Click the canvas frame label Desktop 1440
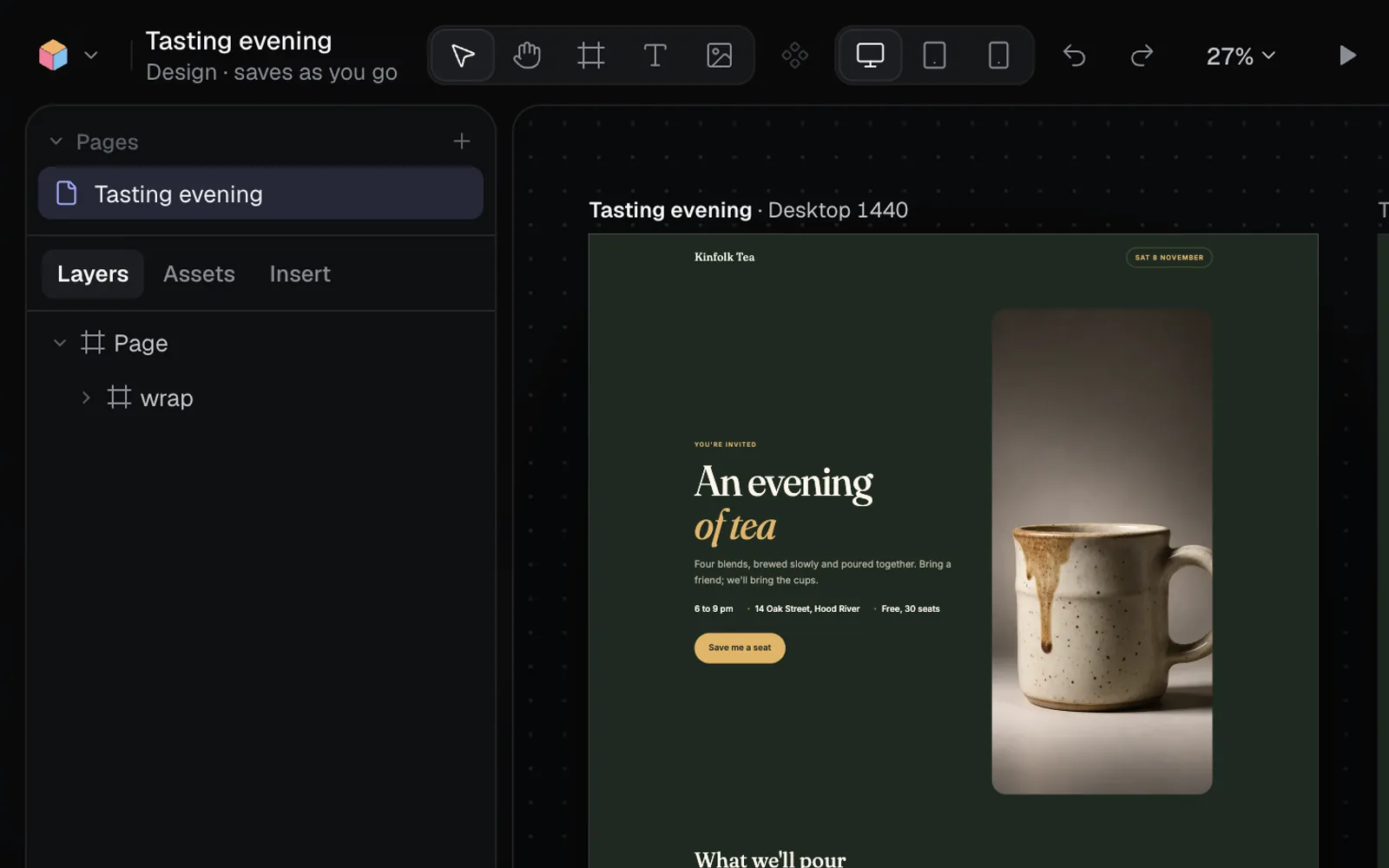Image resolution: width=1389 pixels, height=868 pixels. [838, 210]
